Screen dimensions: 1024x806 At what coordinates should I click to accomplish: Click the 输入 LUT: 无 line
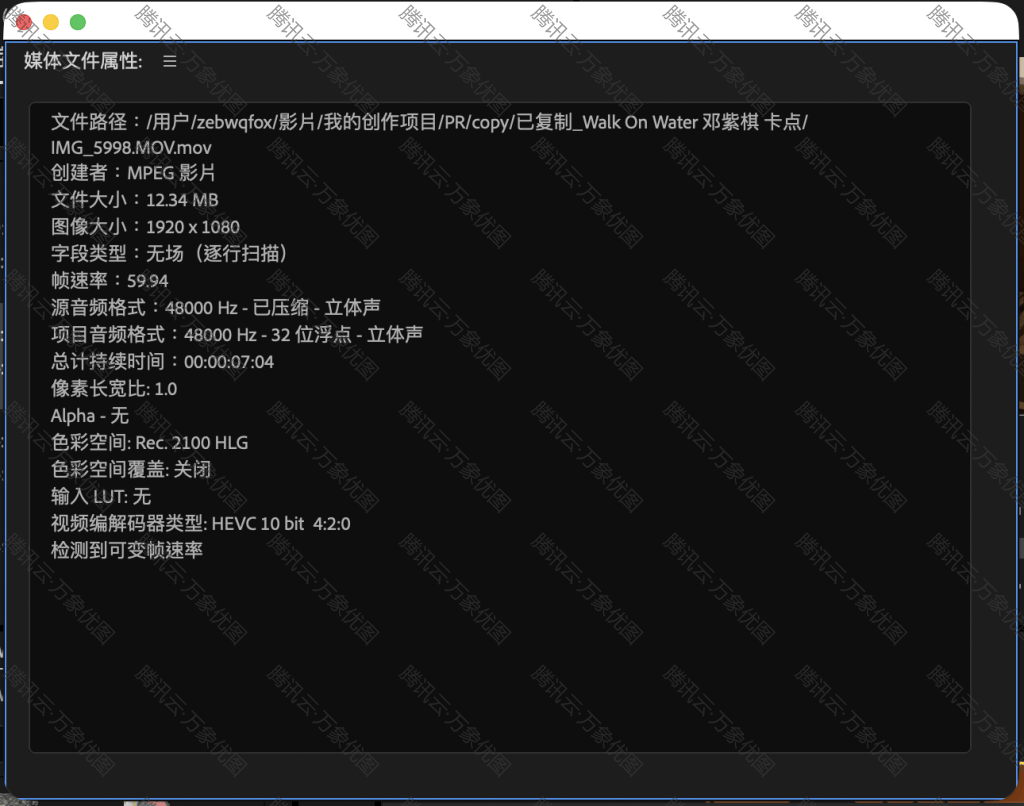click(x=101, y=497)
